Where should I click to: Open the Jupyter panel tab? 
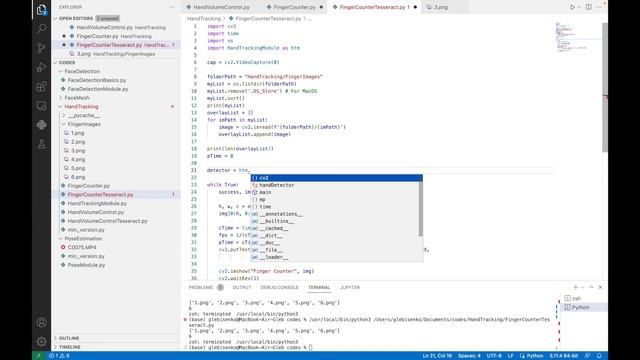(x=350, y=287)
